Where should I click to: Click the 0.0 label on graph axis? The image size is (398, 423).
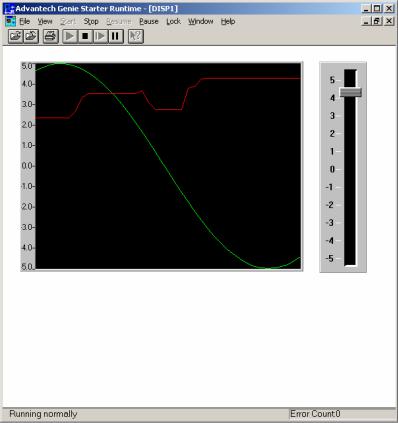point(28,166)
